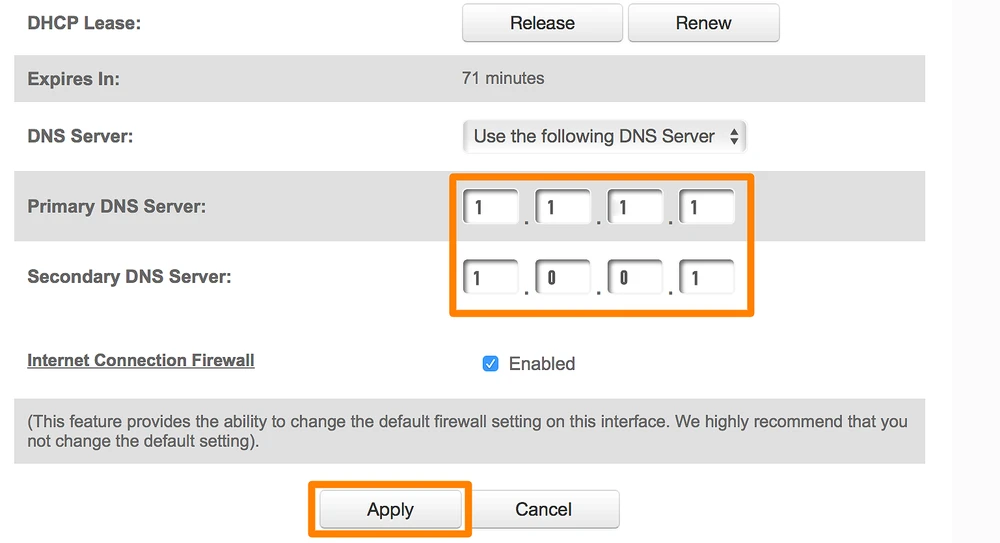Click fourth octet of Secondary DNS Server
1000x543 pixels.
click(x=706, y=277)
